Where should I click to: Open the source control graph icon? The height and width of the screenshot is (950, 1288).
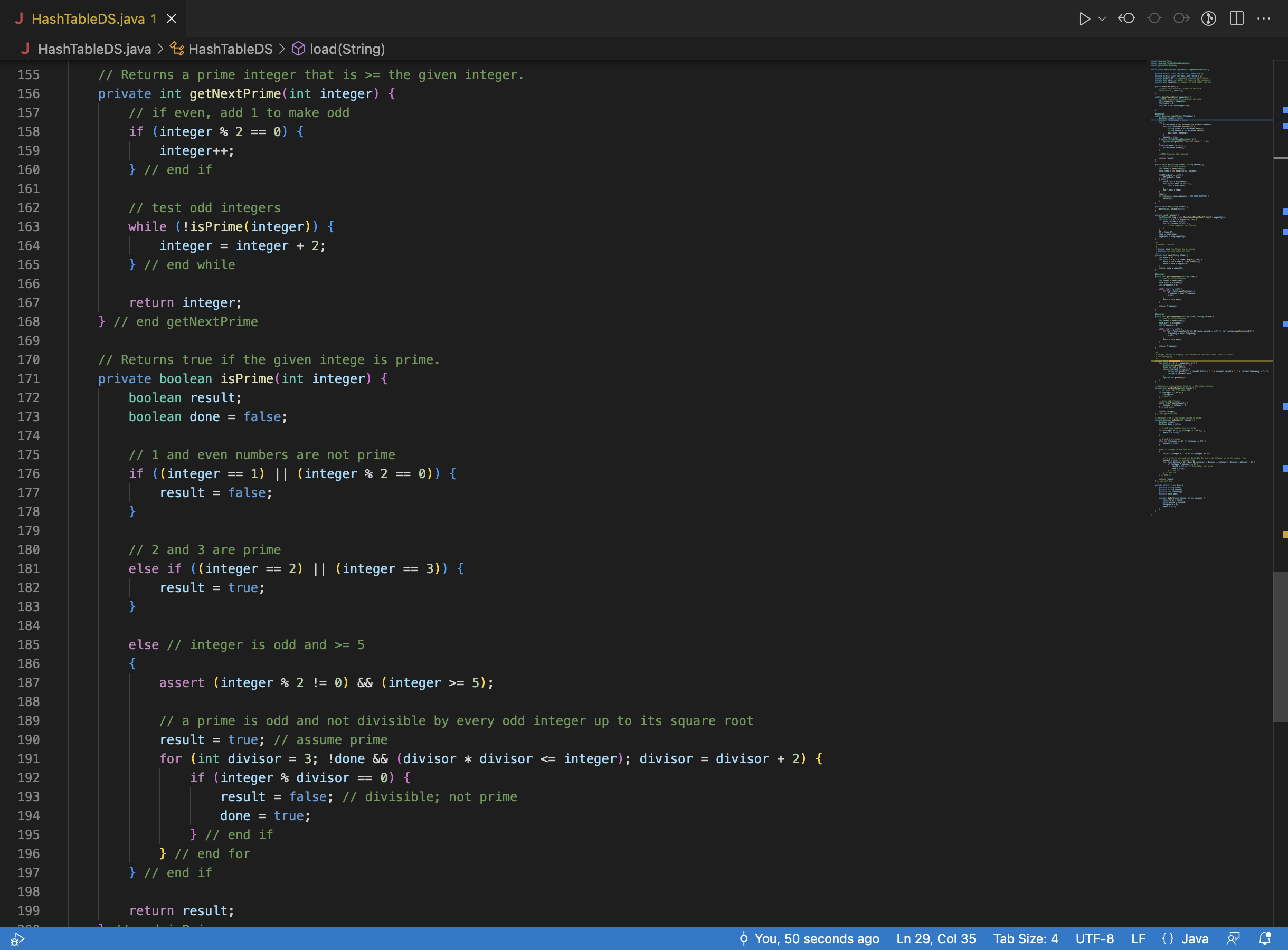pyautogui.click(x=1209, y=18)
